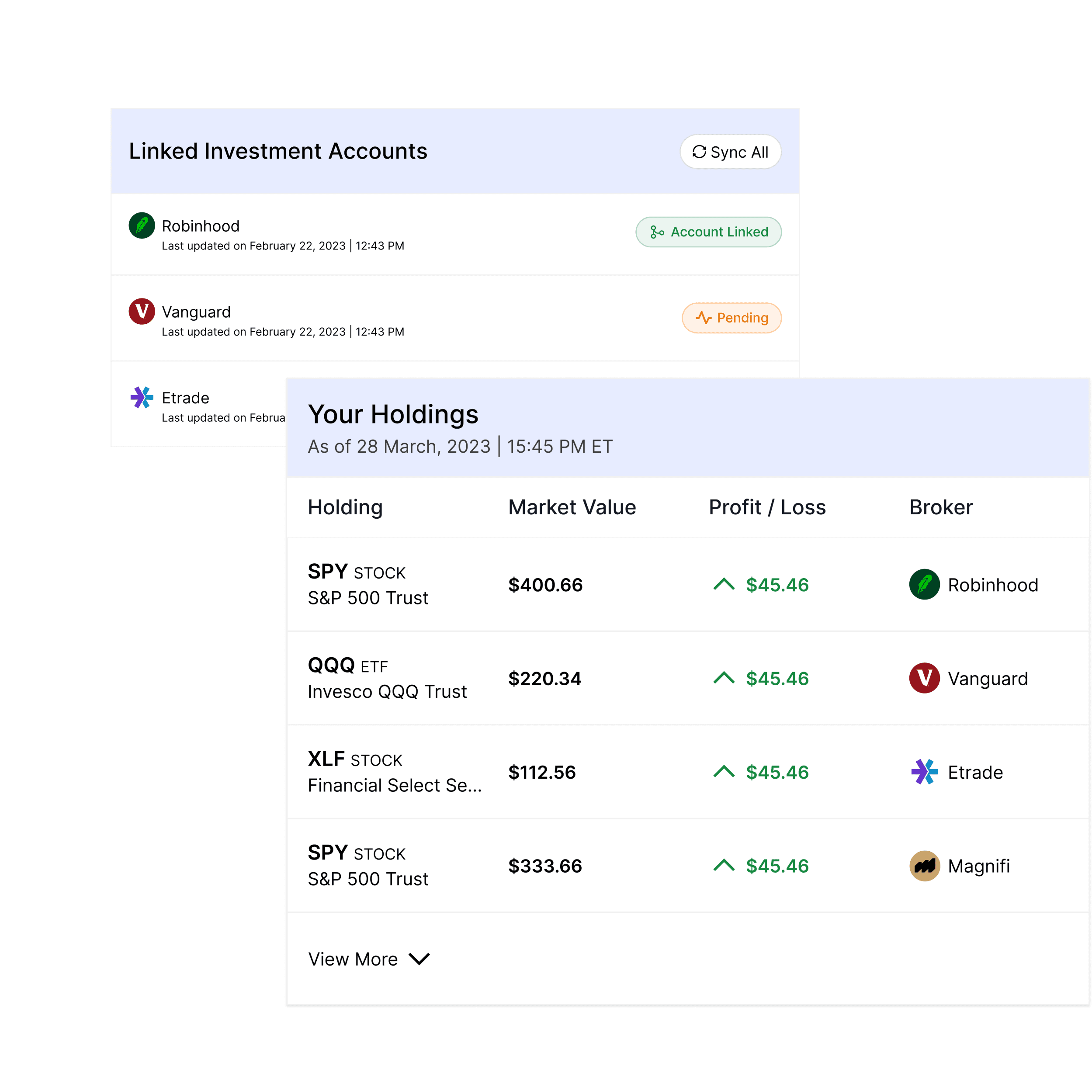The width and height of the screenshot is (1092, 1092).
Task: Select the Etrade account name in Linked Accounts
Action: [185, 398]
